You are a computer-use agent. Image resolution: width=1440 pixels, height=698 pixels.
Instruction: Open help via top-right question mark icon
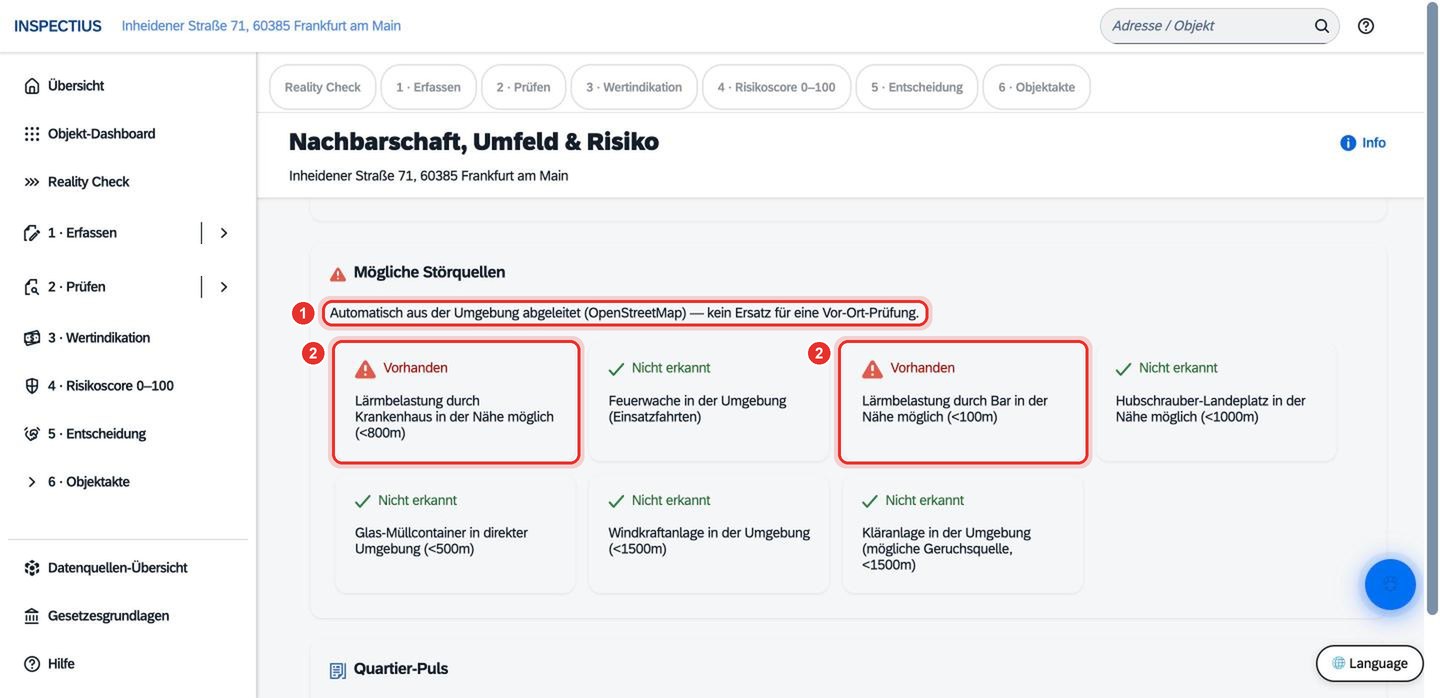tap(1366, 26)
